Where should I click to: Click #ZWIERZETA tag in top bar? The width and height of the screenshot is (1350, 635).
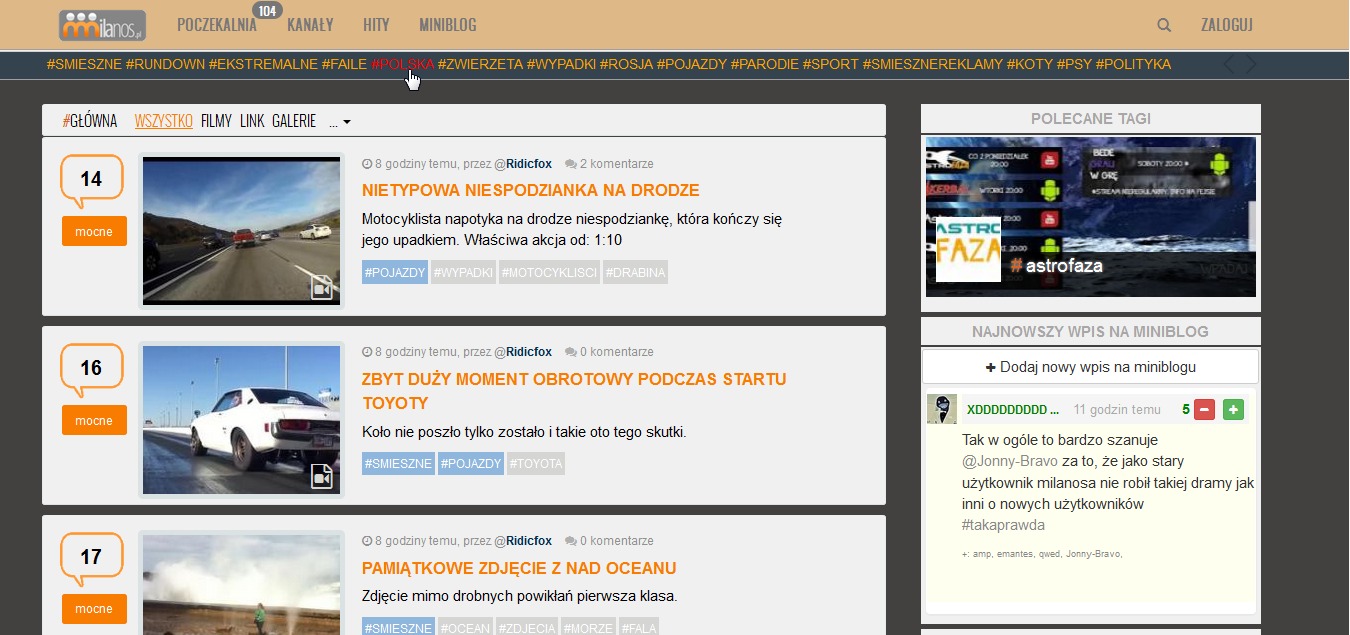click(480, 64)
